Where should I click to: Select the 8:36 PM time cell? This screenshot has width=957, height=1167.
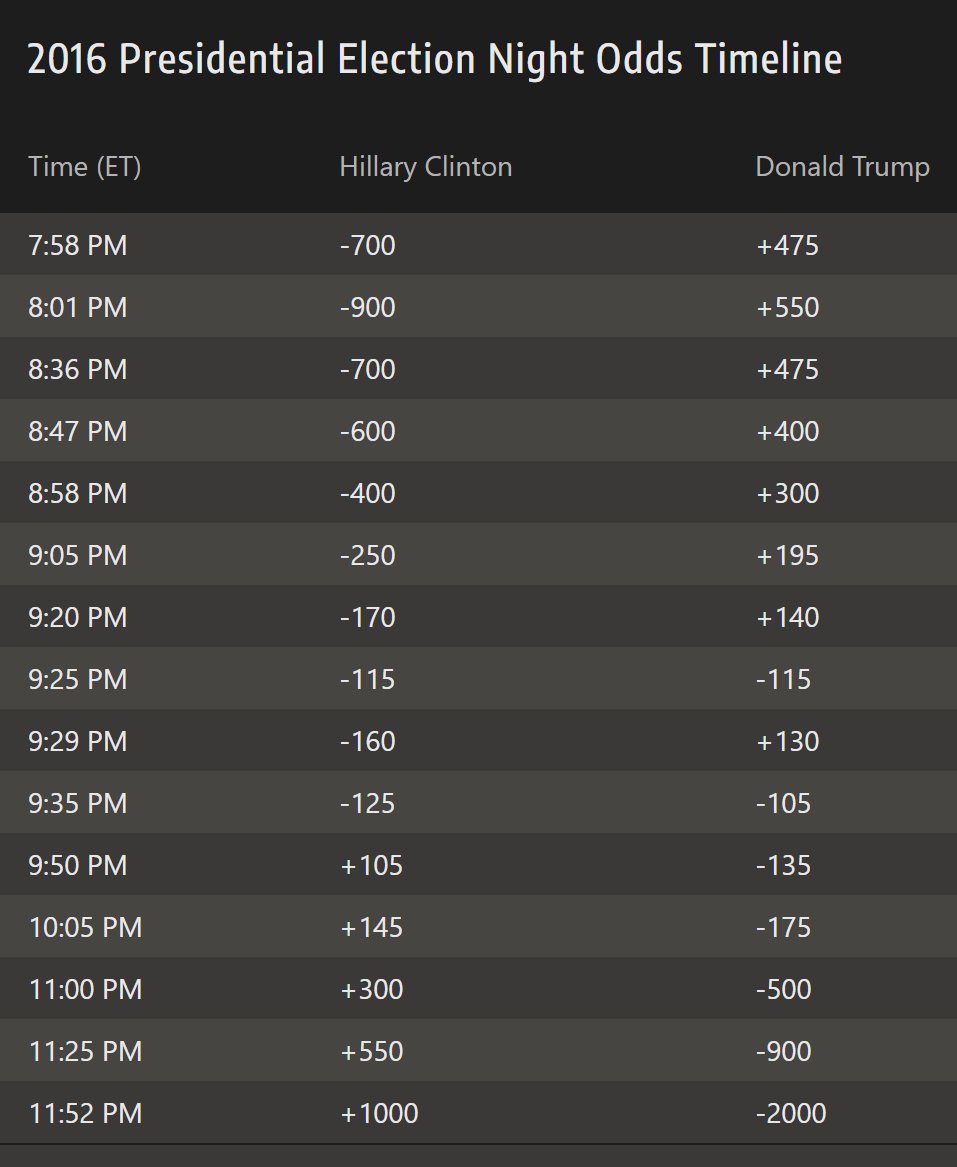click(78, 369)
